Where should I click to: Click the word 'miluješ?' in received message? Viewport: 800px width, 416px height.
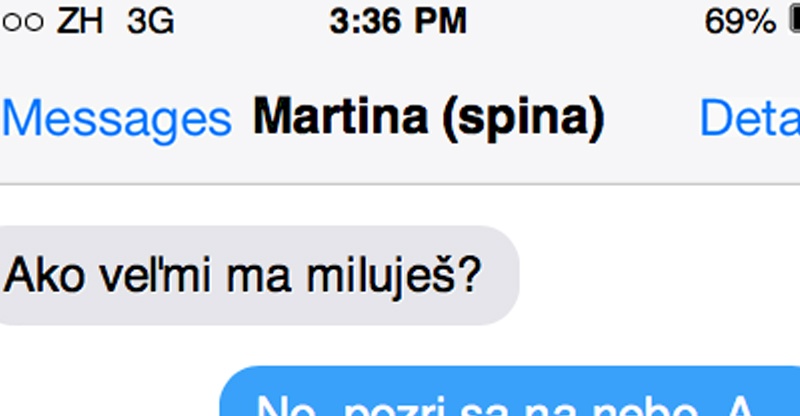pos(394,276)
